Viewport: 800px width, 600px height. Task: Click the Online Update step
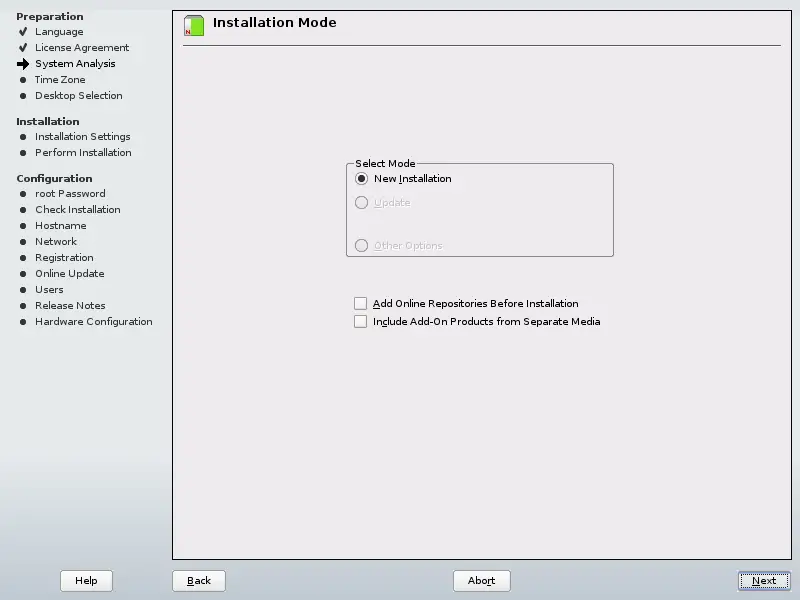click(x=70, y=273)
